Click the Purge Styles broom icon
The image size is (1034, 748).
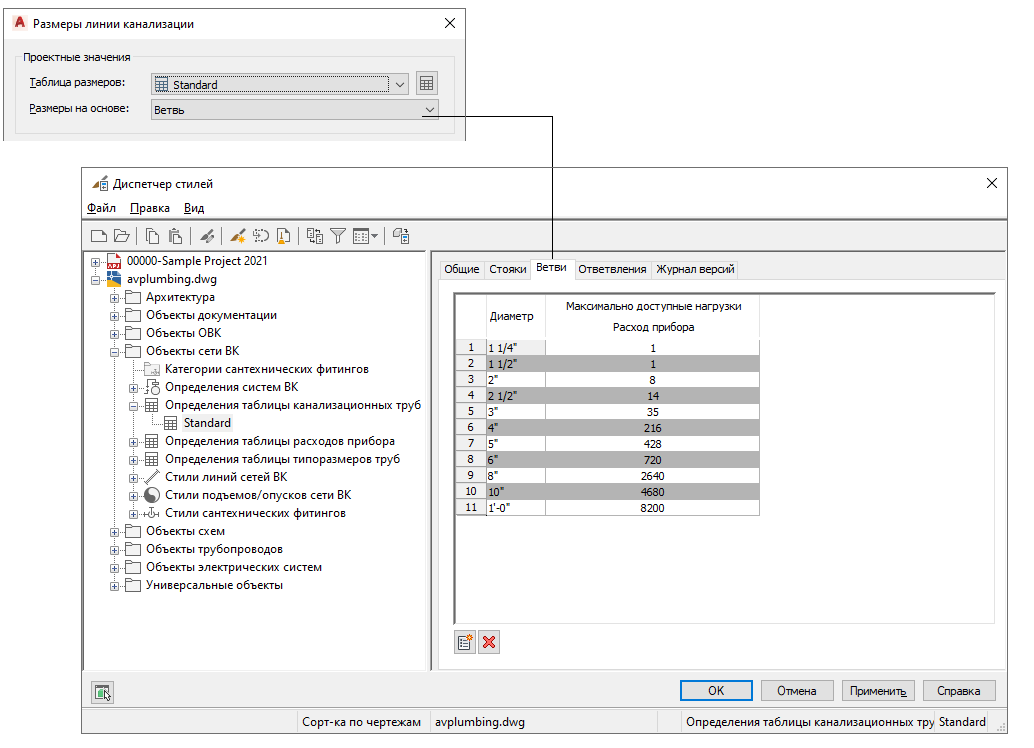tap(284, 236)
